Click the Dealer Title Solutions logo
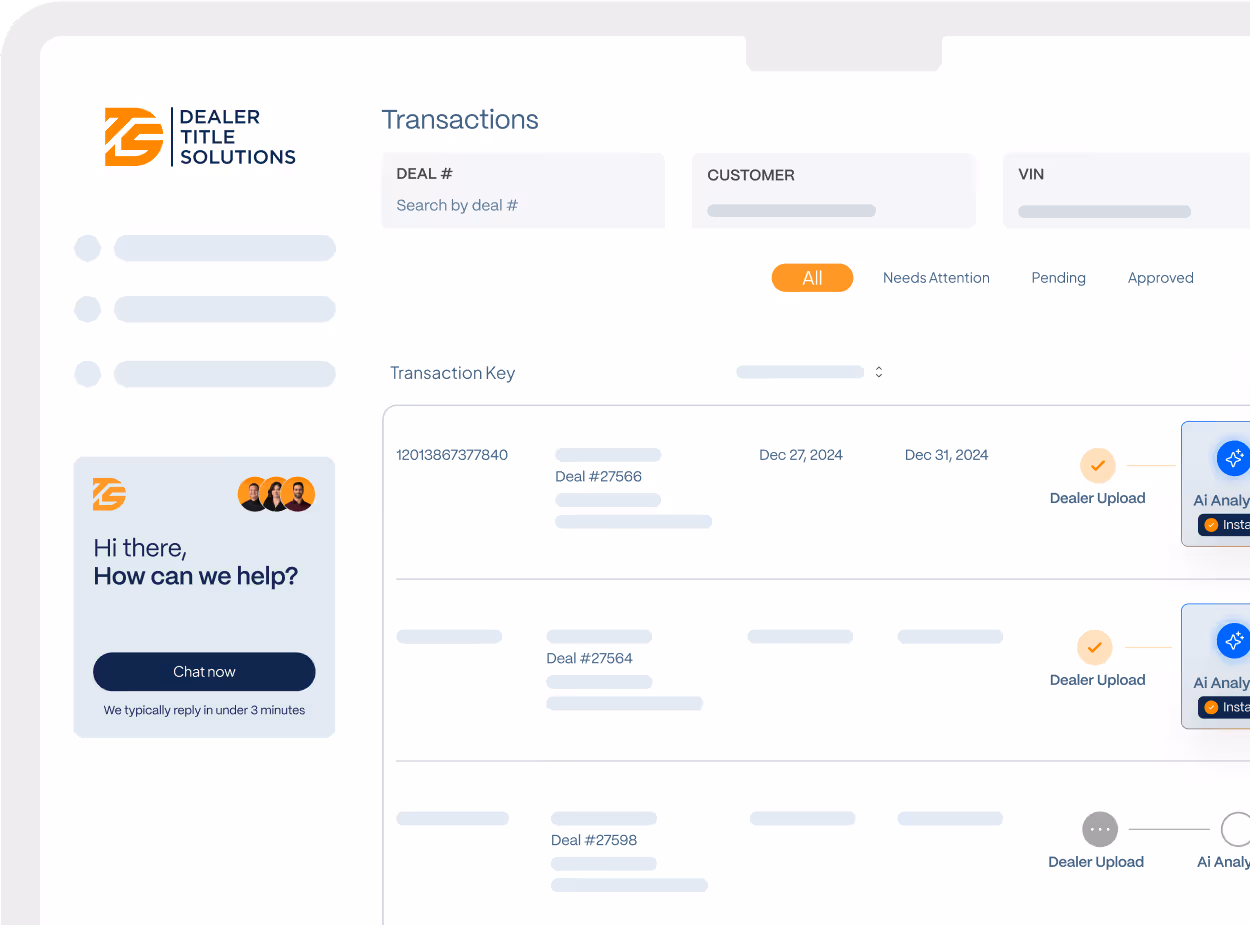 click(x=200, y=137)
